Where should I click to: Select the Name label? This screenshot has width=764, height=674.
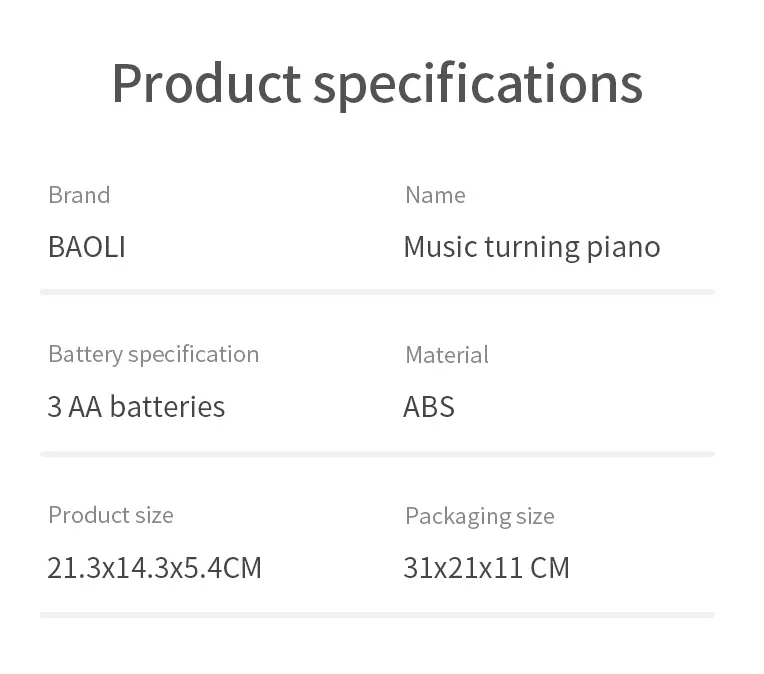tap(435, 195)
